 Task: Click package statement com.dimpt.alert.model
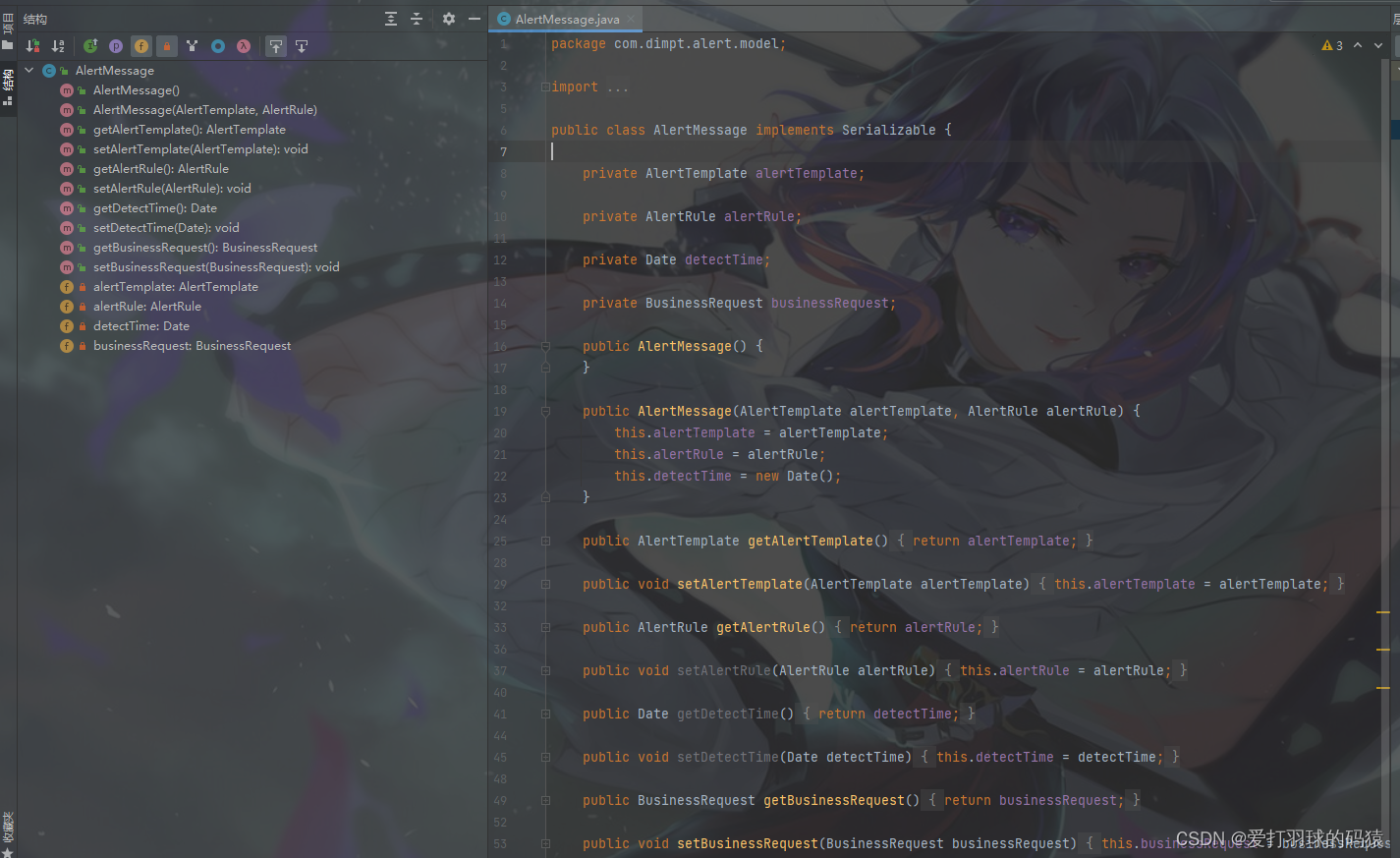pos(668,44)
